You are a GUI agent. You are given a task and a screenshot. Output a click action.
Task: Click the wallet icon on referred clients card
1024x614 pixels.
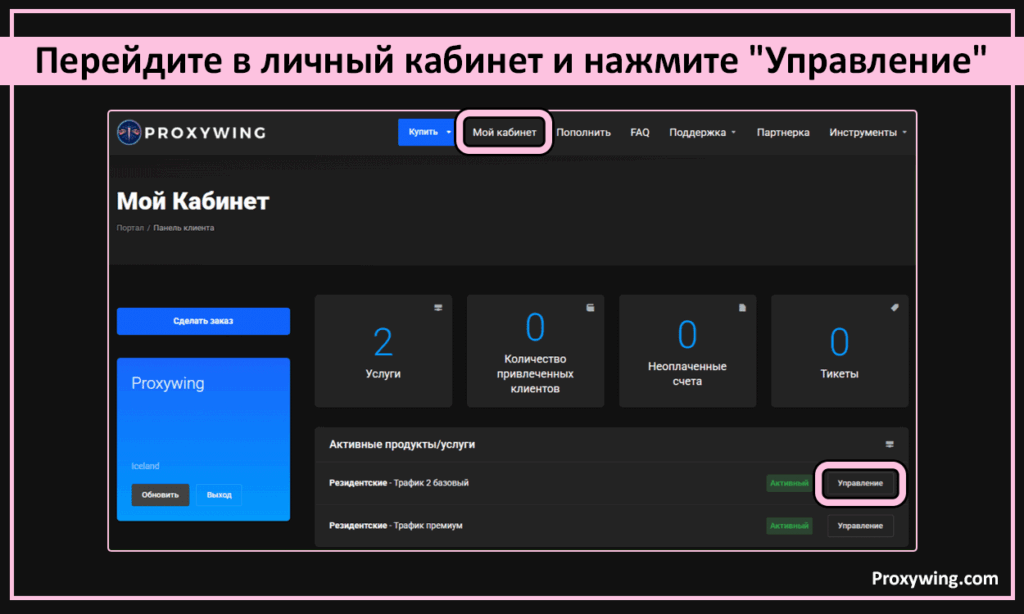tap(590, 308)
